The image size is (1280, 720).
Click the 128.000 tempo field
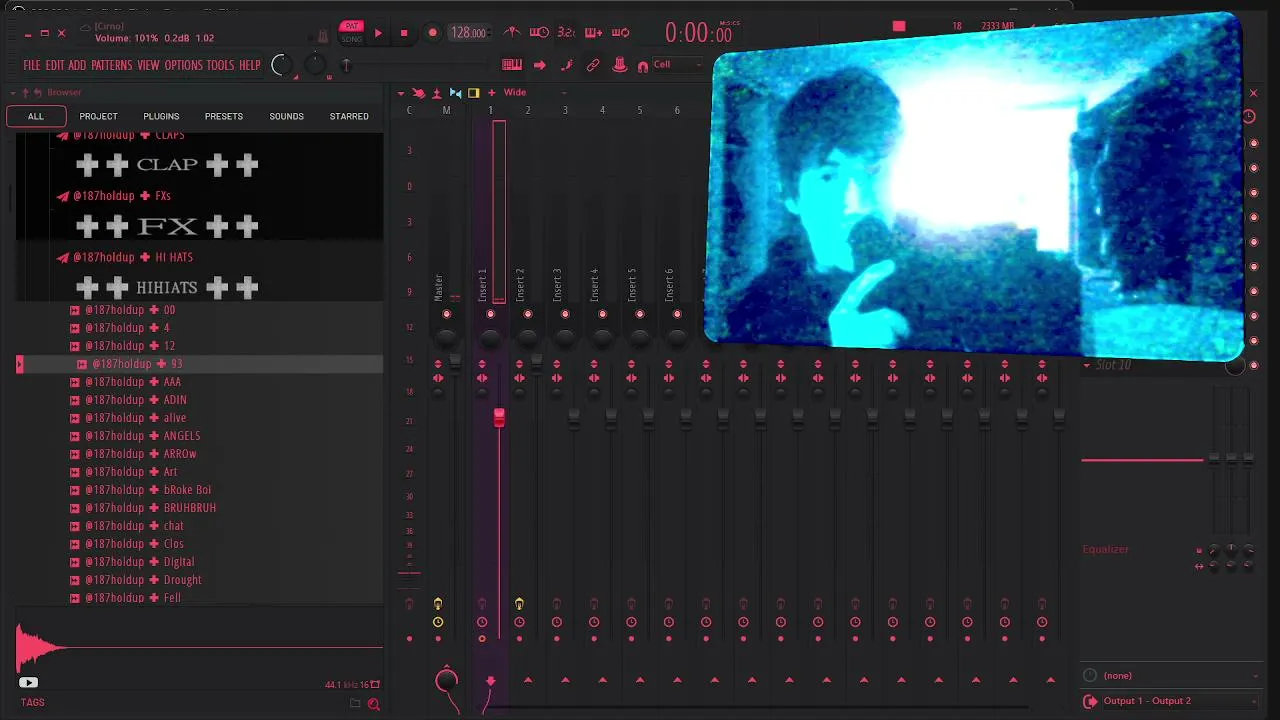(x=468, y=33)
